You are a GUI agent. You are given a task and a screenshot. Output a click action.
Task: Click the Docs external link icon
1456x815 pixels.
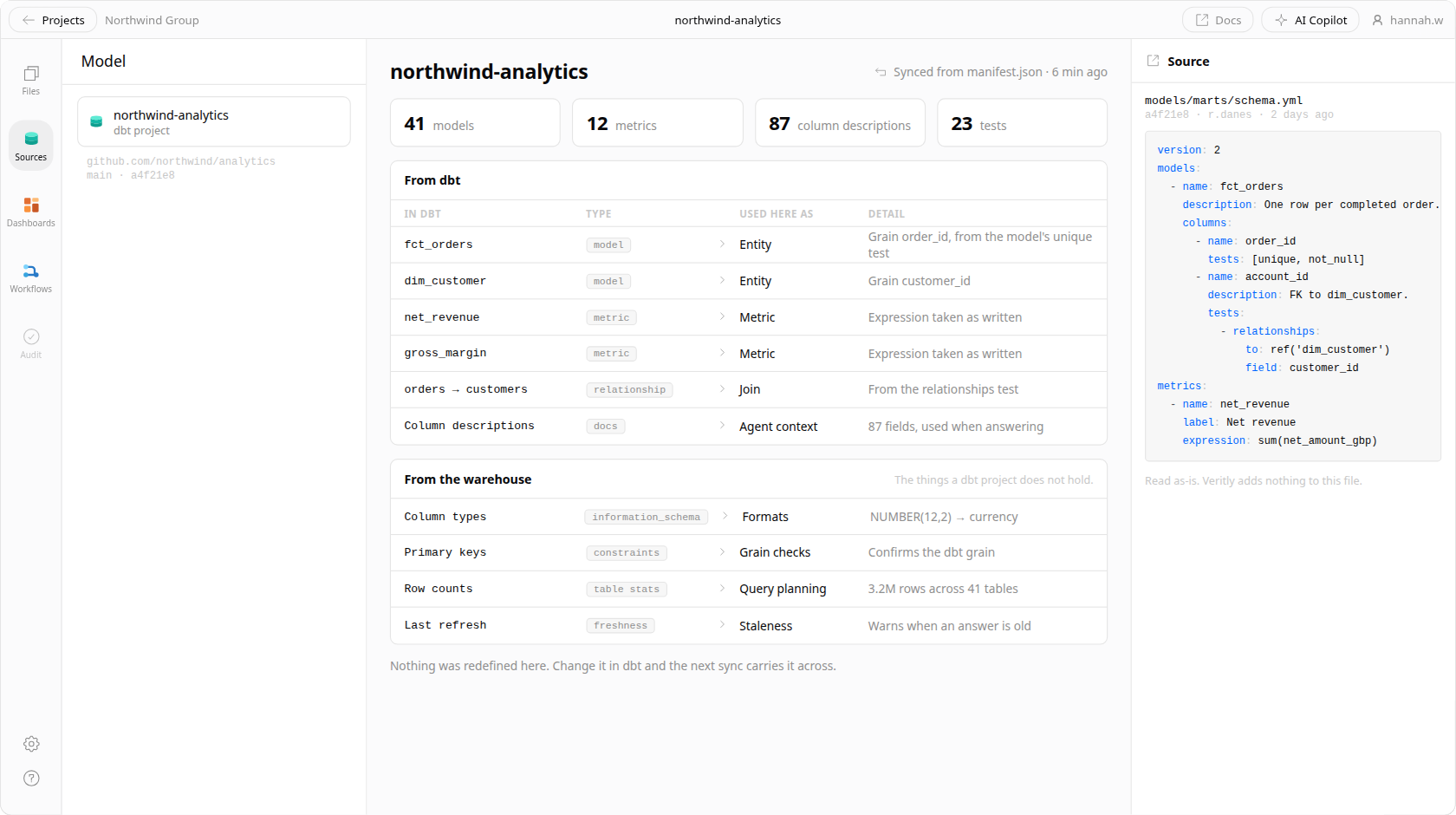(1202, 20)
